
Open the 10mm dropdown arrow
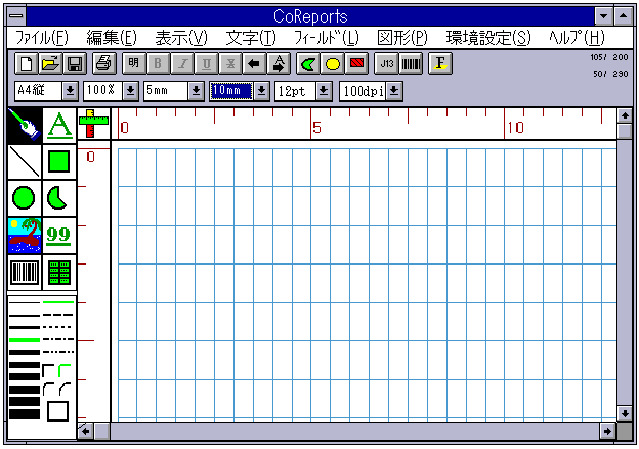coord(261,91)
